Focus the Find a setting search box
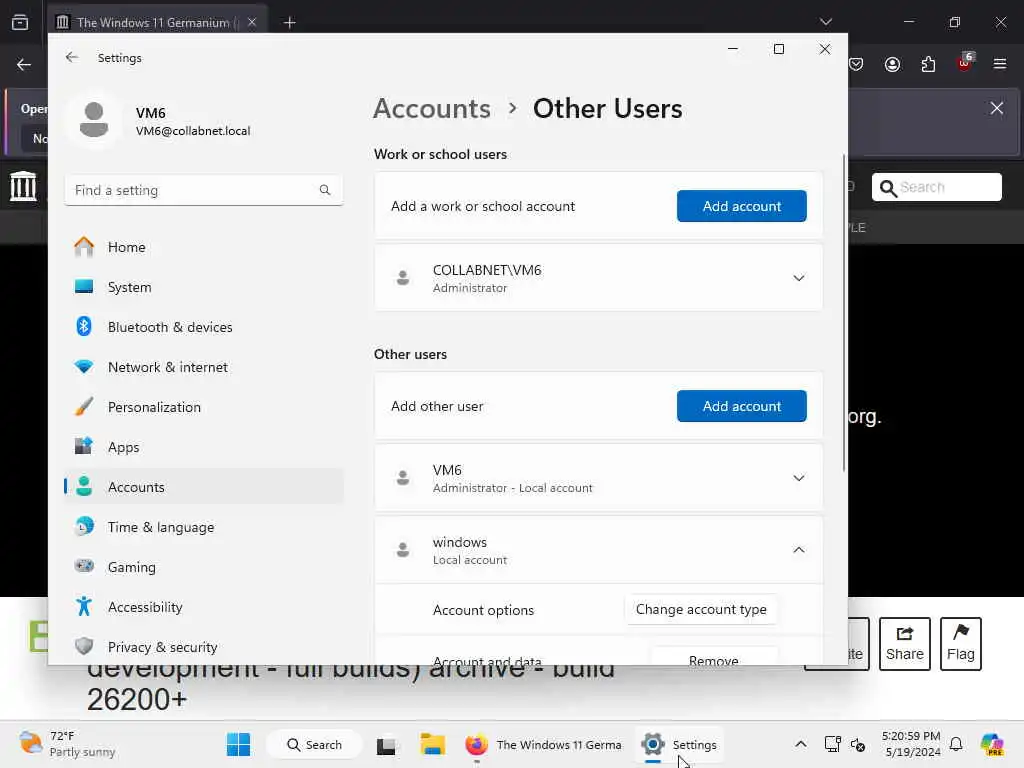Image resolution: width=1024 pixels, height=768 pixels. 204,190
